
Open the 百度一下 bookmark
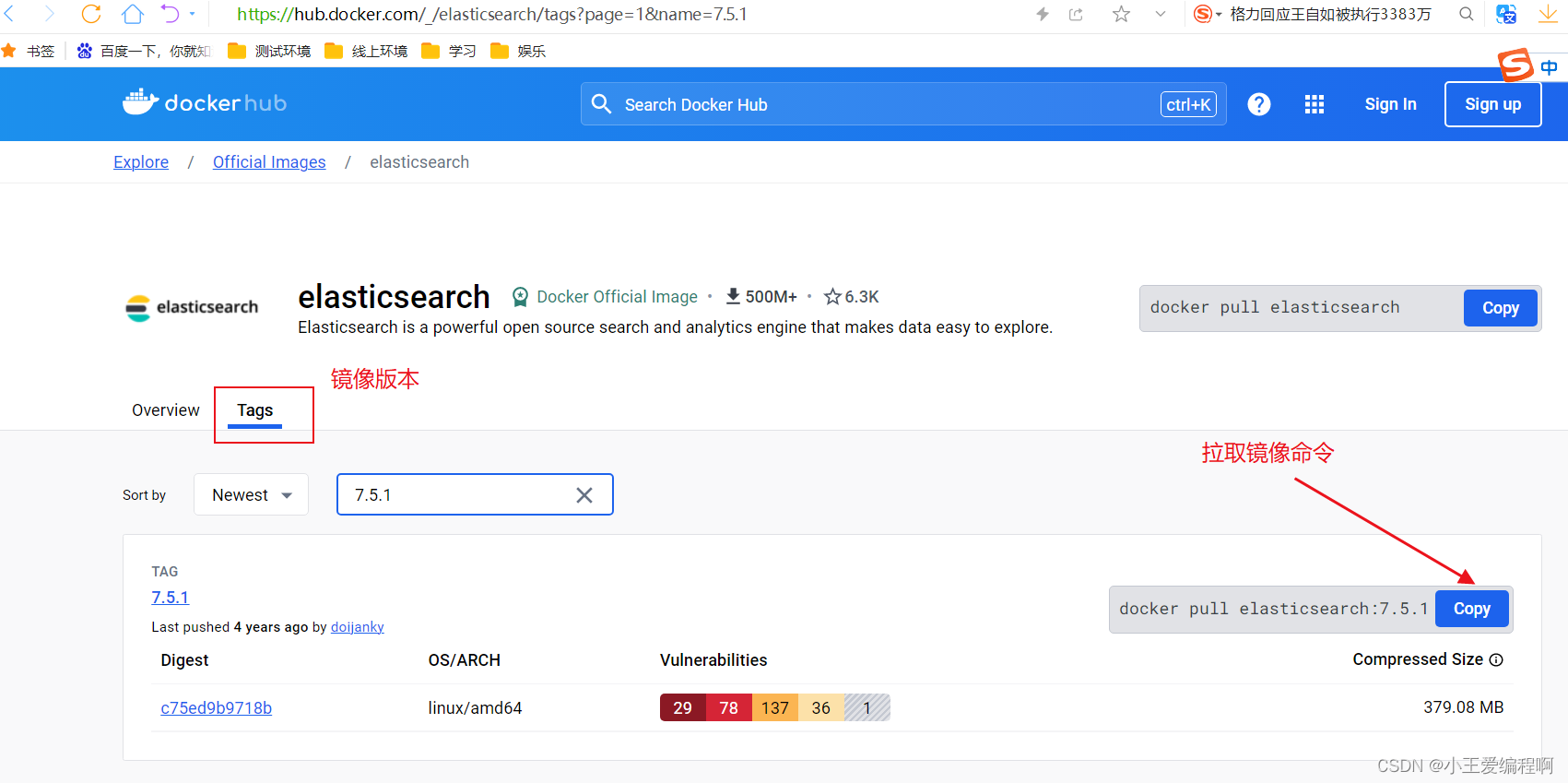(x=144, y=51)
